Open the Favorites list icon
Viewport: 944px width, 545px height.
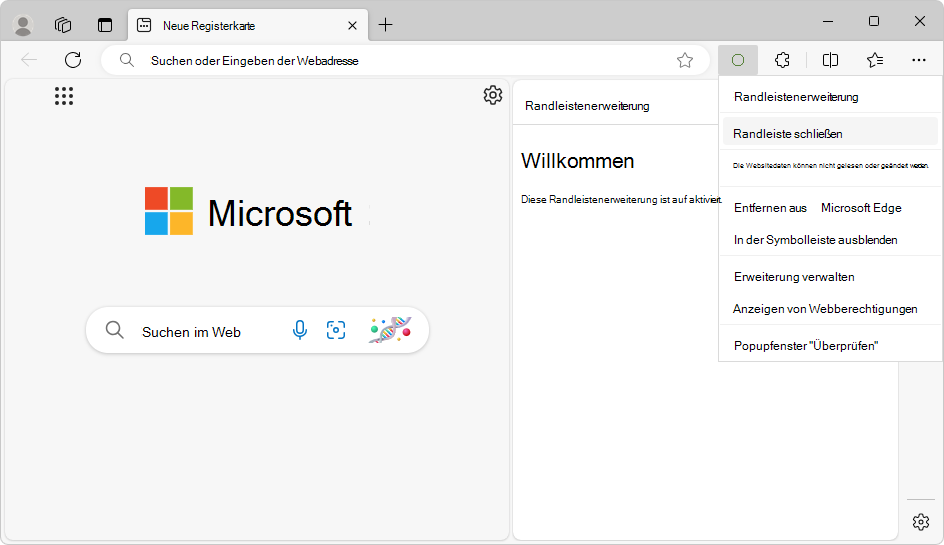tap(875, 60)
